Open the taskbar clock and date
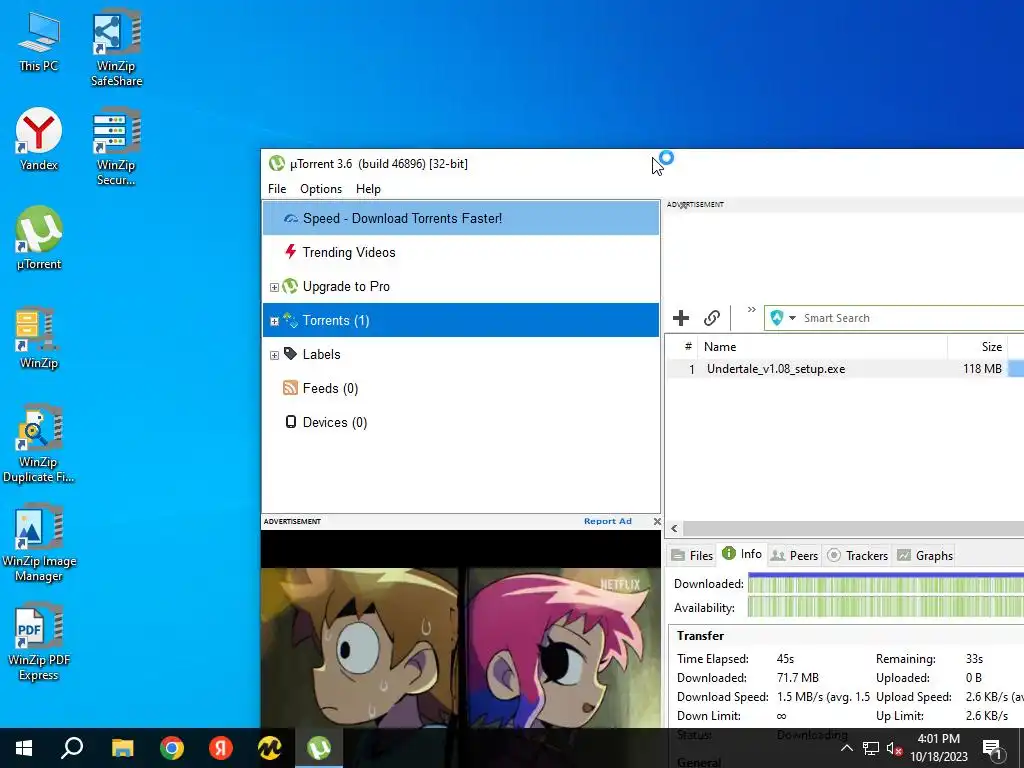Viewport: 1024px width, 768px height. coord(938,748)
